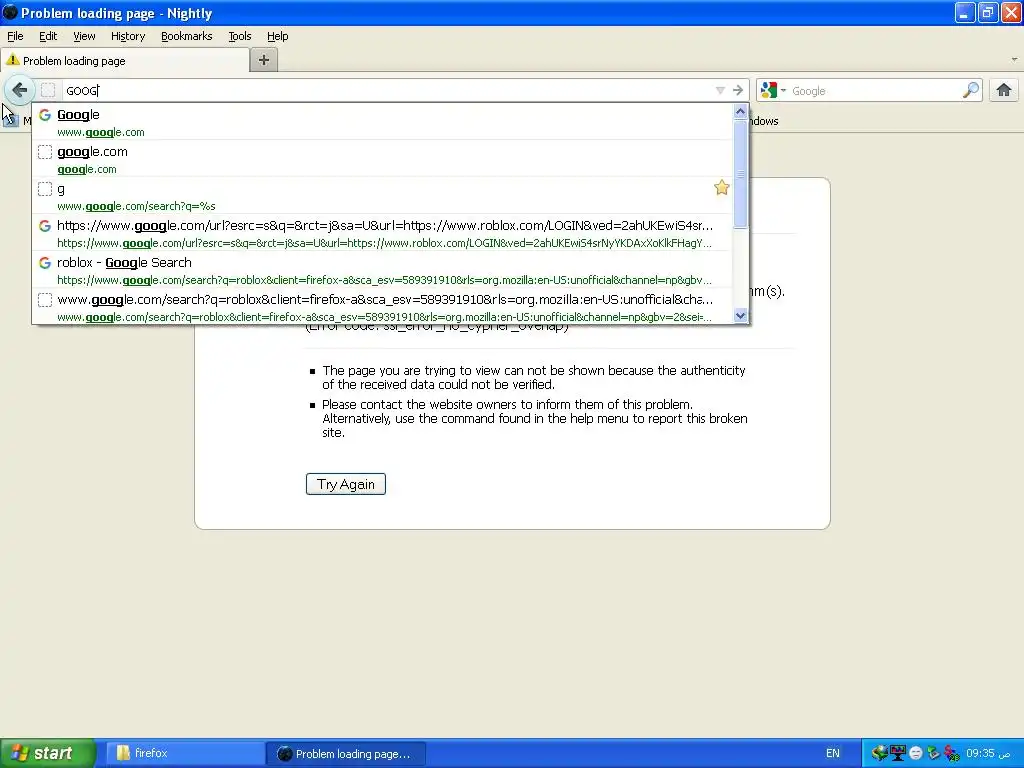Go back using the Back arrow
Screen dimensions: 1024x768
coord(19,90)
